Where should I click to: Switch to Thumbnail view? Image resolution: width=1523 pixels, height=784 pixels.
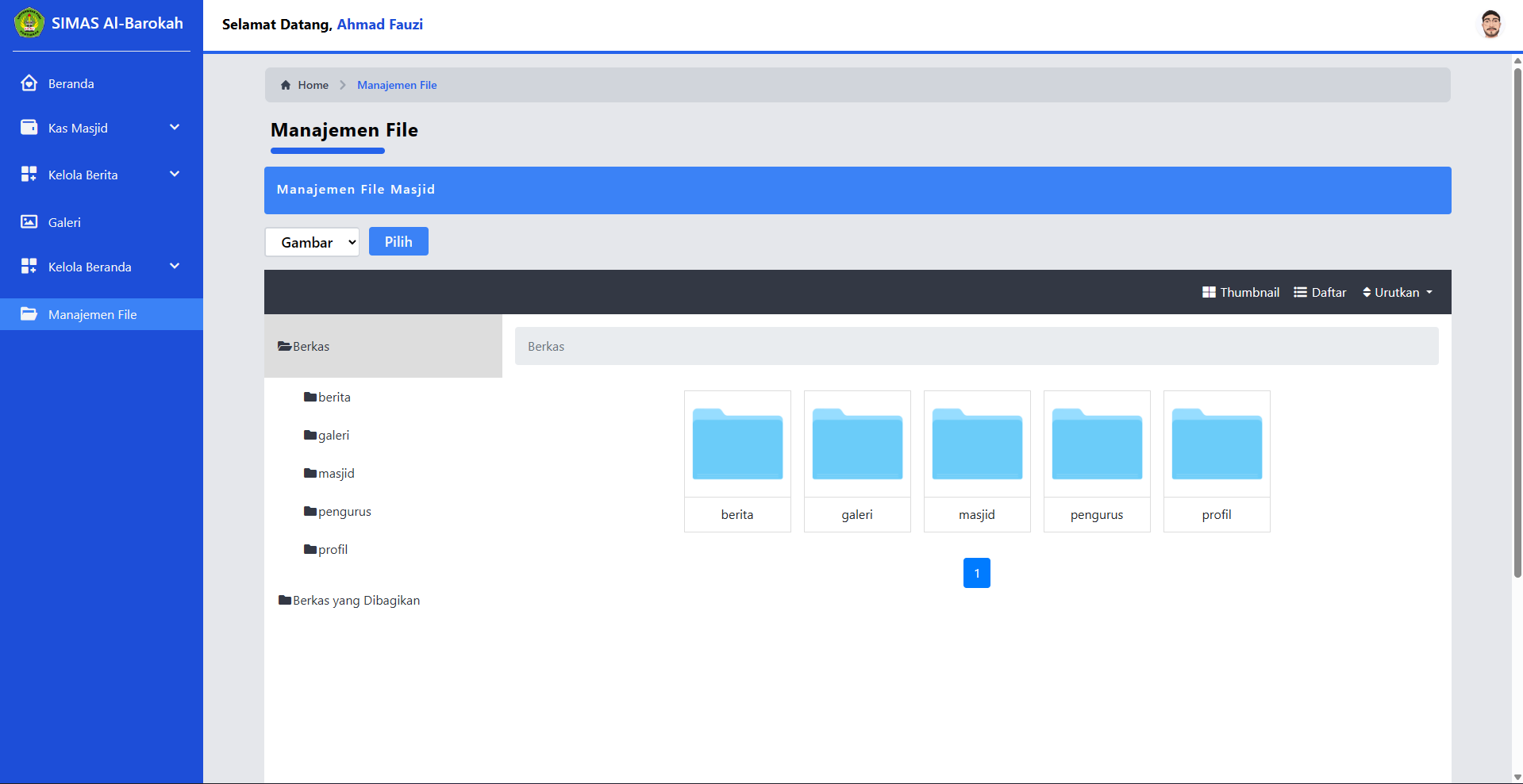point(1240,292)
